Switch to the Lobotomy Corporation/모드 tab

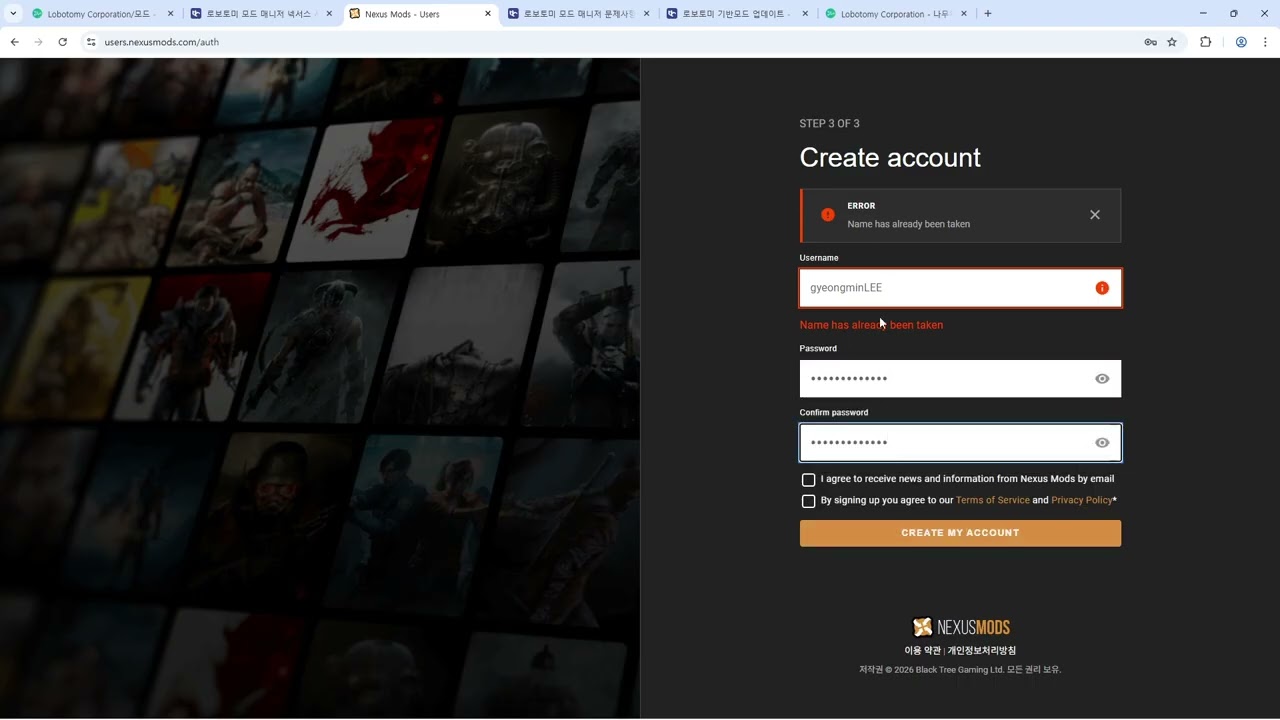[103, 14]
